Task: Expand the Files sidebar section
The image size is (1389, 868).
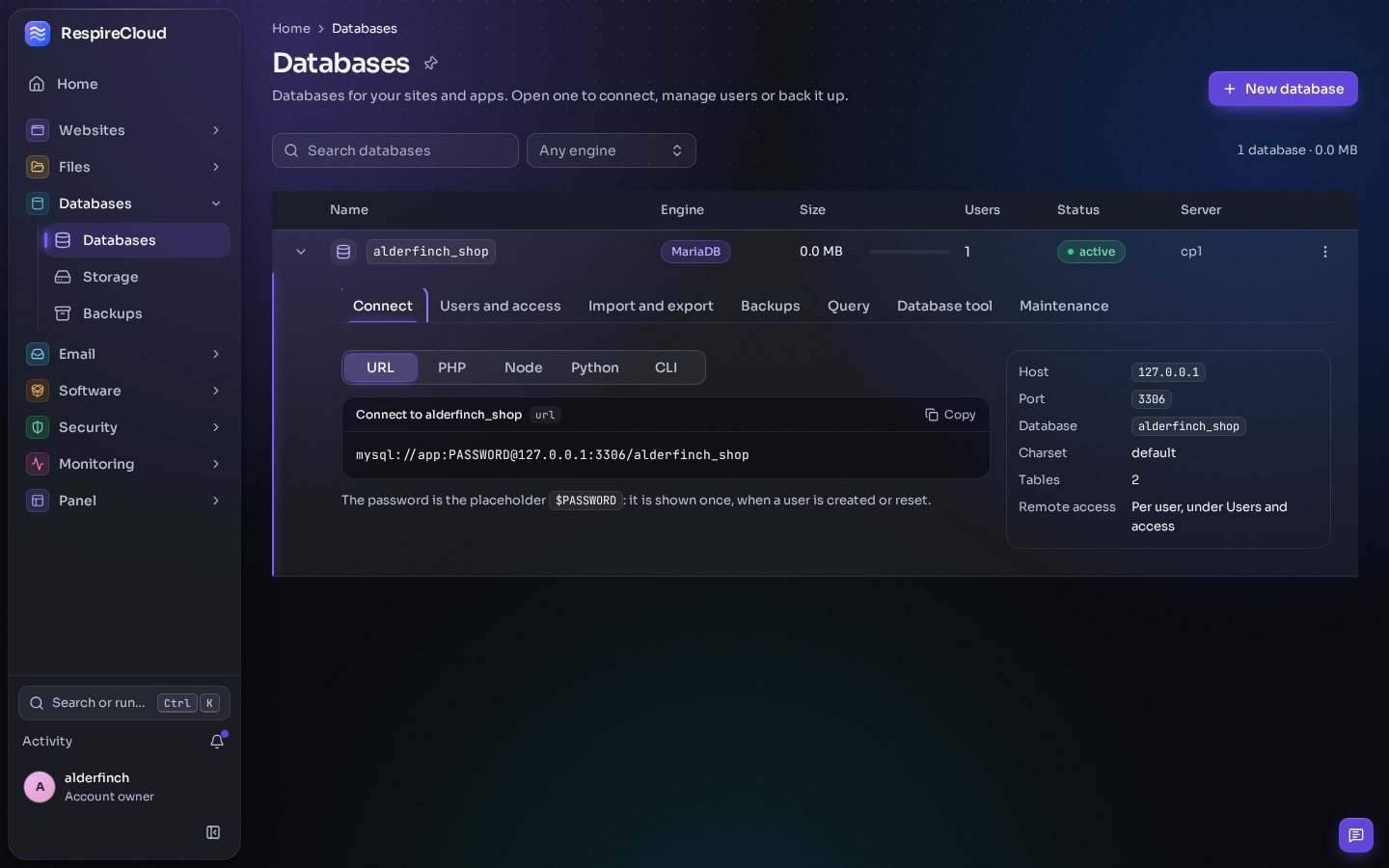Action: [x=124, y=167]
